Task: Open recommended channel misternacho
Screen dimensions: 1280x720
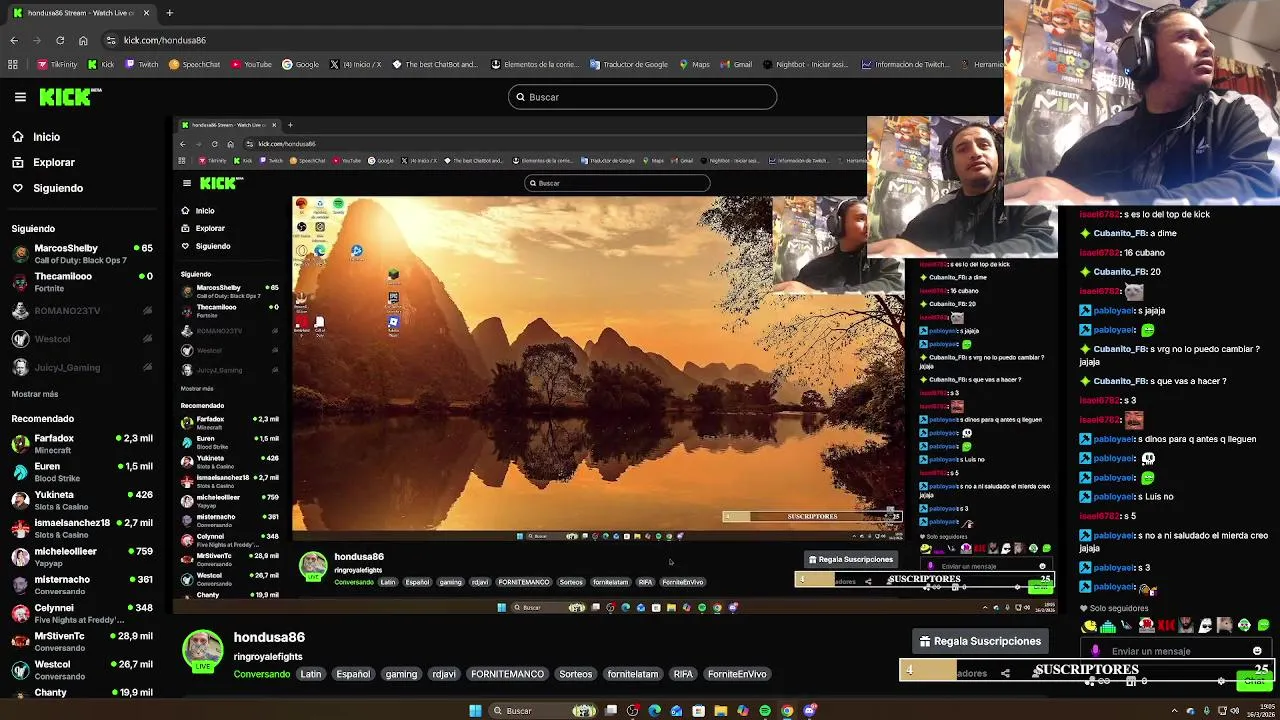Action: click(82, 585)
